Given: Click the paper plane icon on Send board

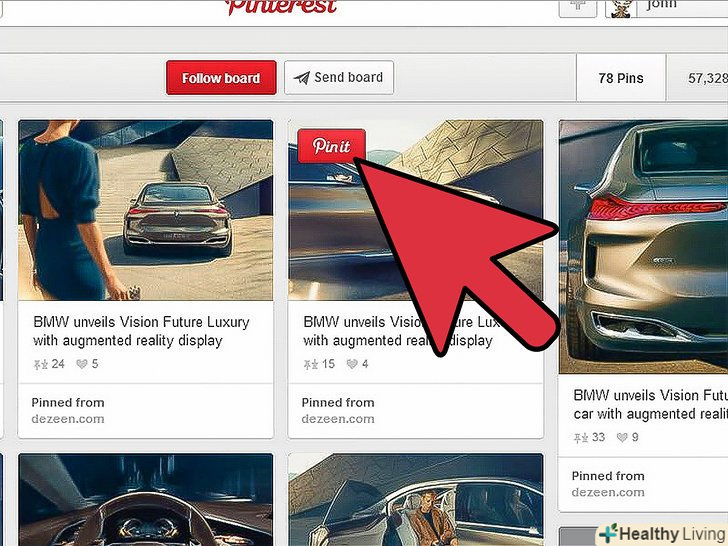Looking at the screenshot, I should coord(302,78).
